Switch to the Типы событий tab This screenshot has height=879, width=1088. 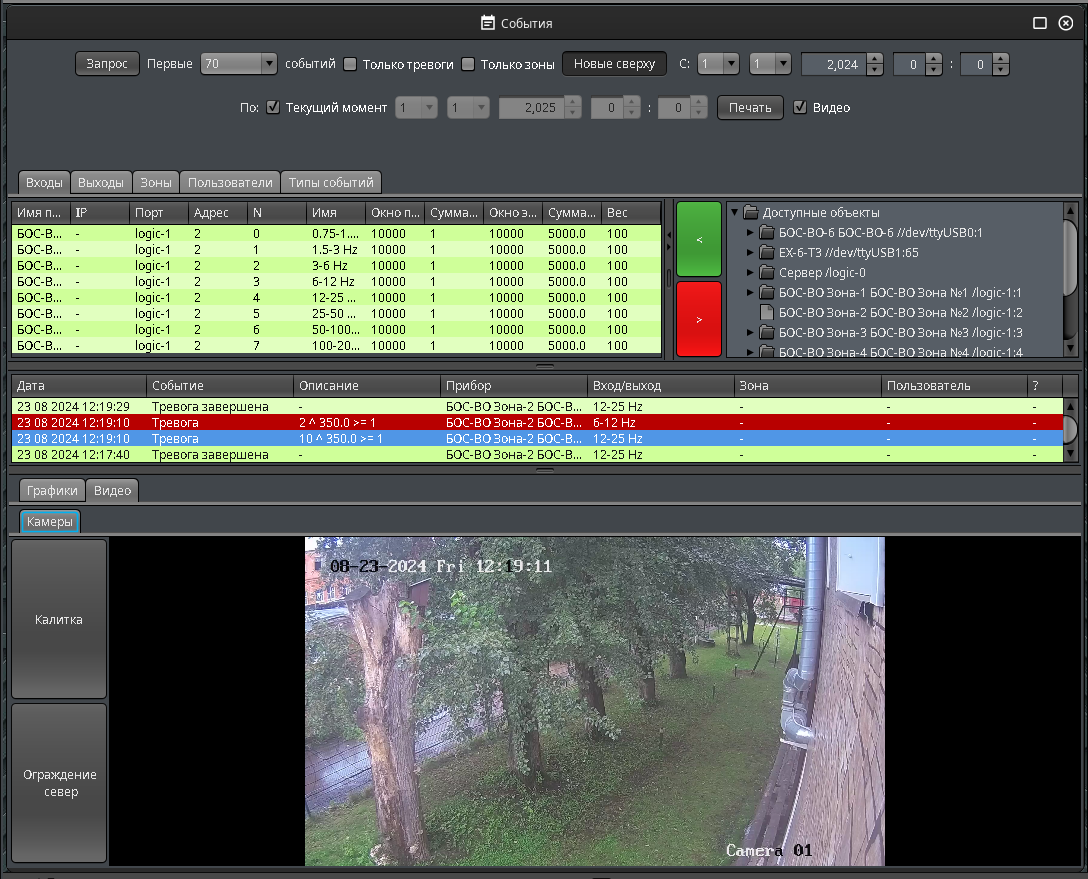tap(331, 183)
